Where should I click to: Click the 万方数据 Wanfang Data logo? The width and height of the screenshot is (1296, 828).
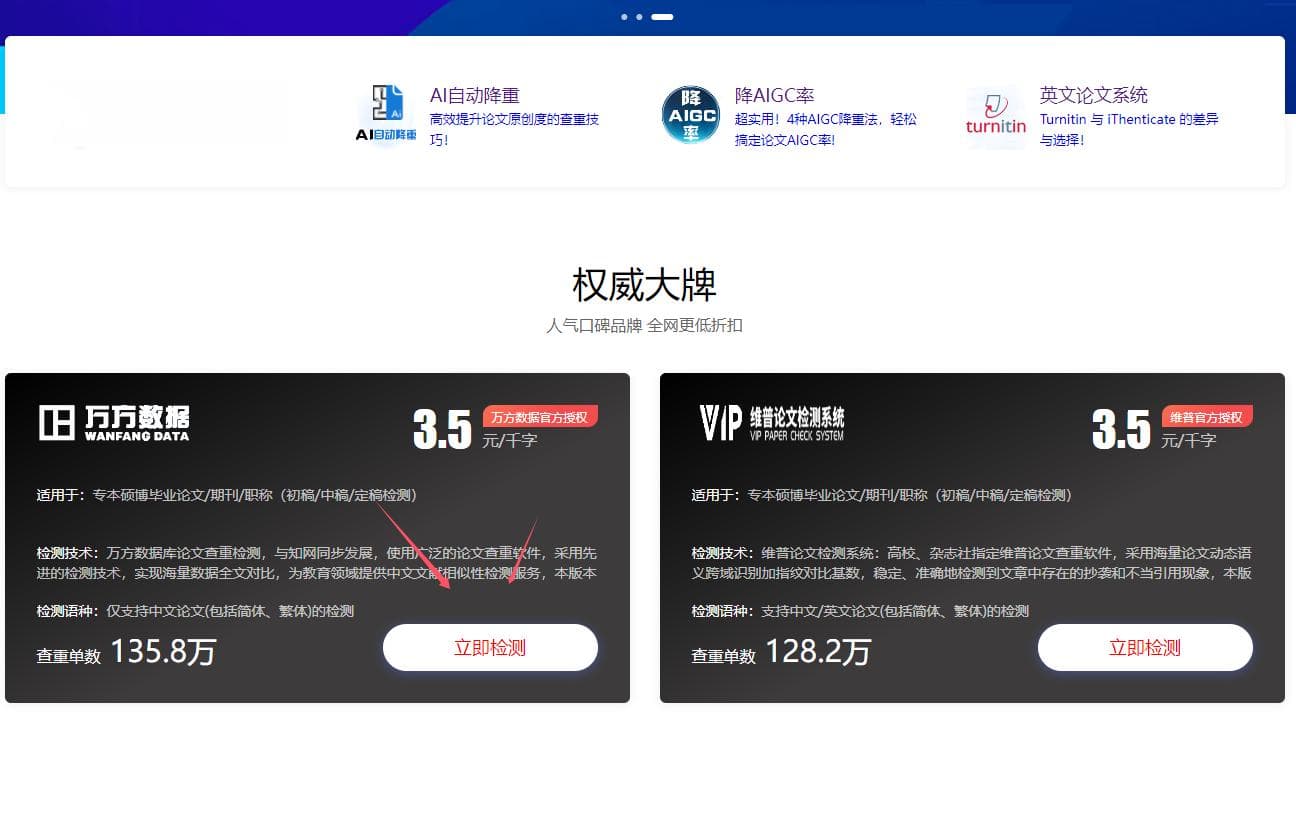coord(114,423)
